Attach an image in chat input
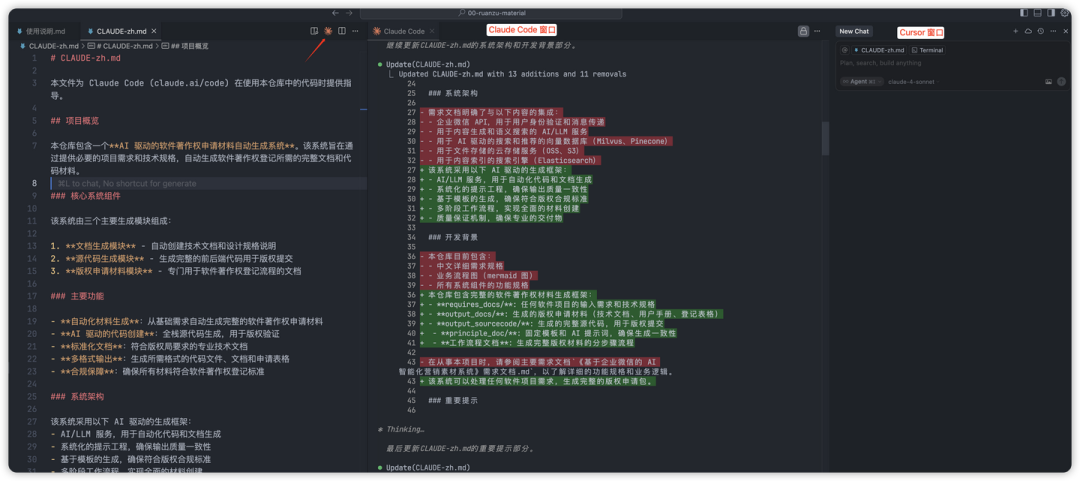1080x481 pixels. point(1048,81)
